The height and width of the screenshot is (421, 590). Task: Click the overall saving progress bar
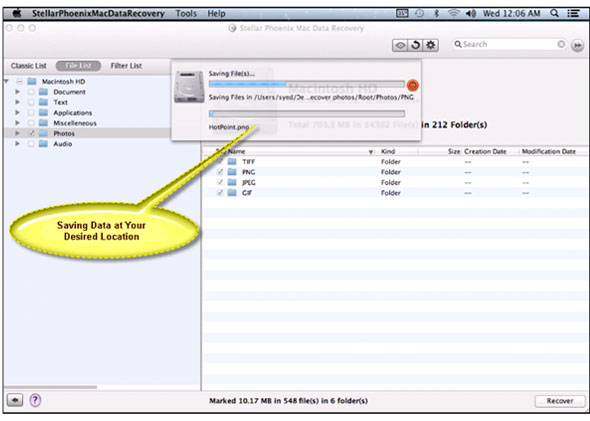[x=307, y=84]
